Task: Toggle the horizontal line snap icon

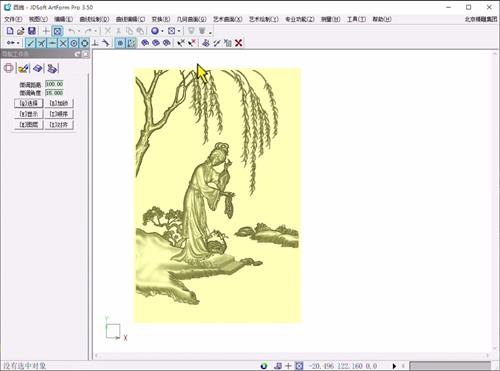Action: tap(52, 43)
